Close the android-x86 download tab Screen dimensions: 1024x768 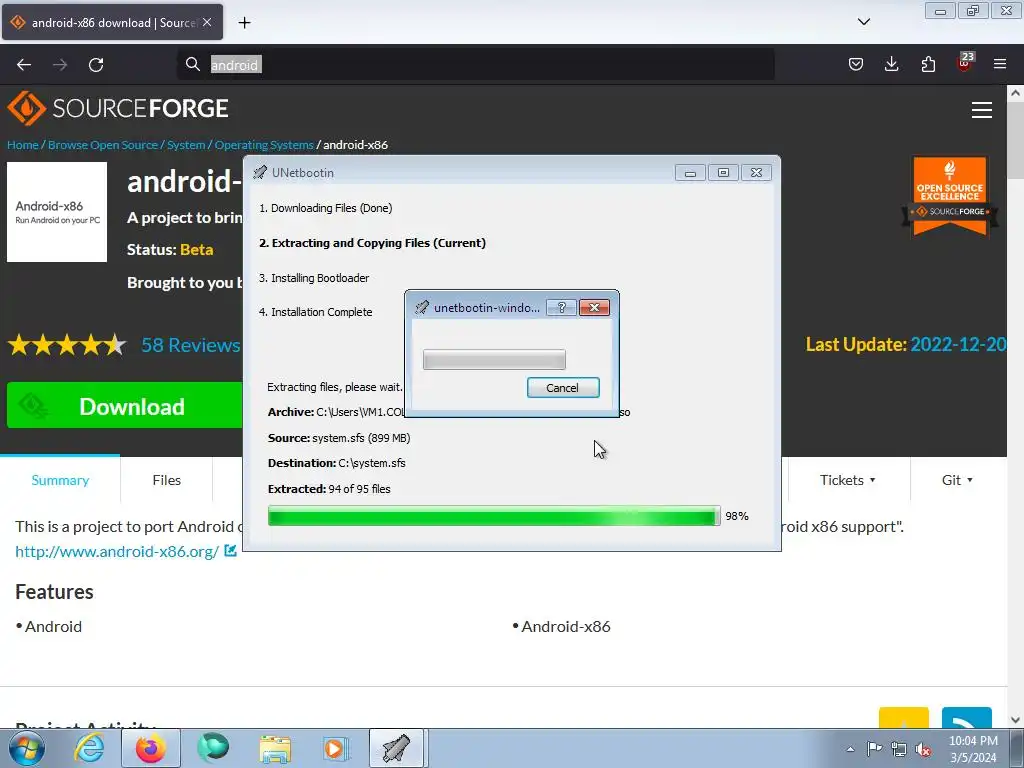[x=207, y=22]
